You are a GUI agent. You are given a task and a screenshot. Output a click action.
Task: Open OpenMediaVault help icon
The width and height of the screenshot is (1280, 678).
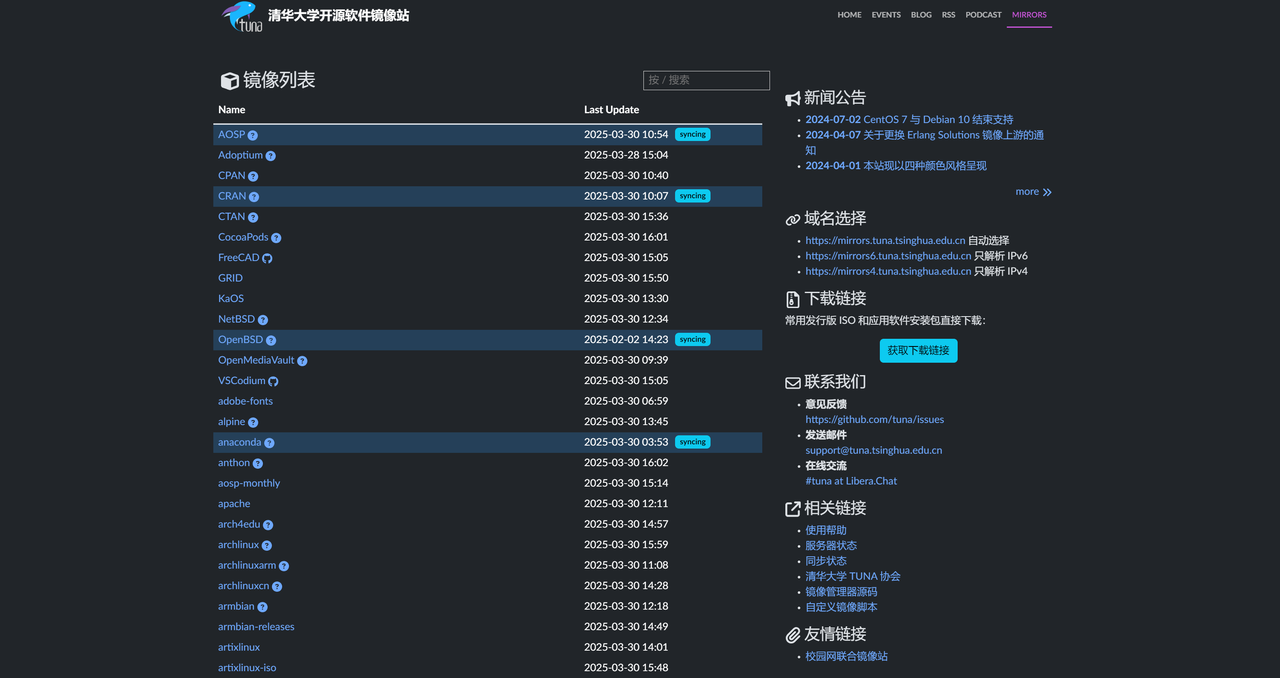(302, 361)
